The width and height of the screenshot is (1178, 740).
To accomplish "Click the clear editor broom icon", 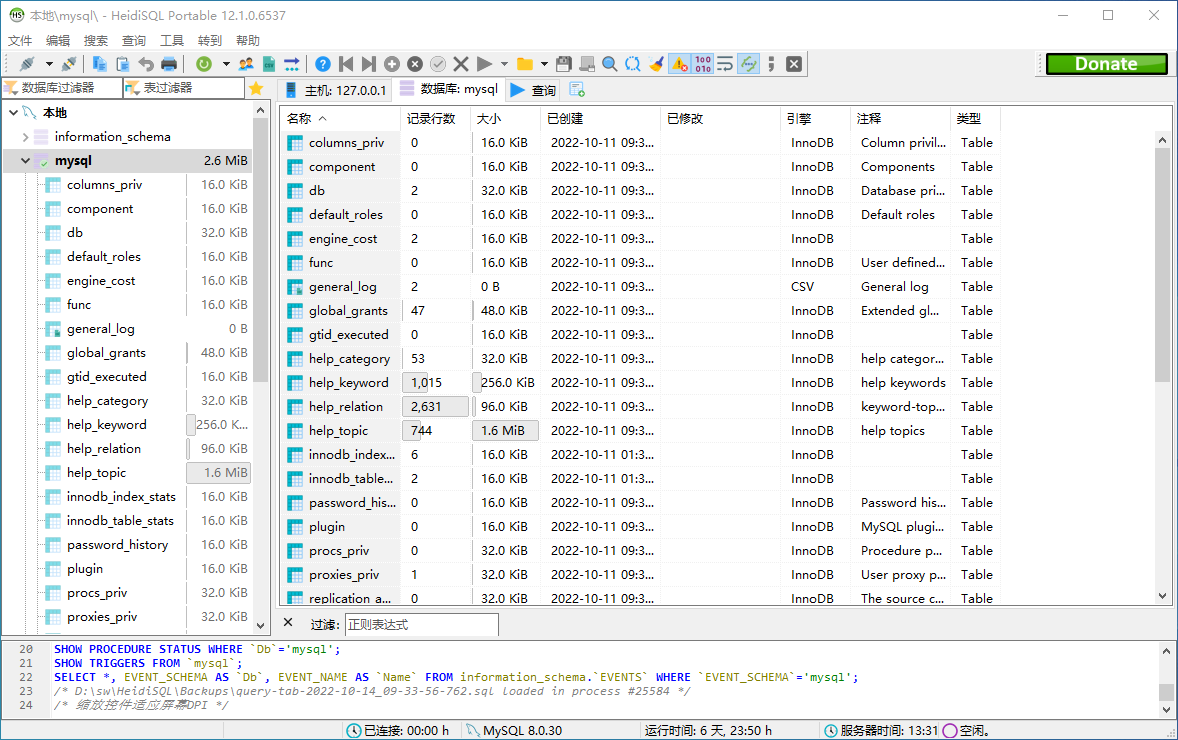I will tap(656, 64).
